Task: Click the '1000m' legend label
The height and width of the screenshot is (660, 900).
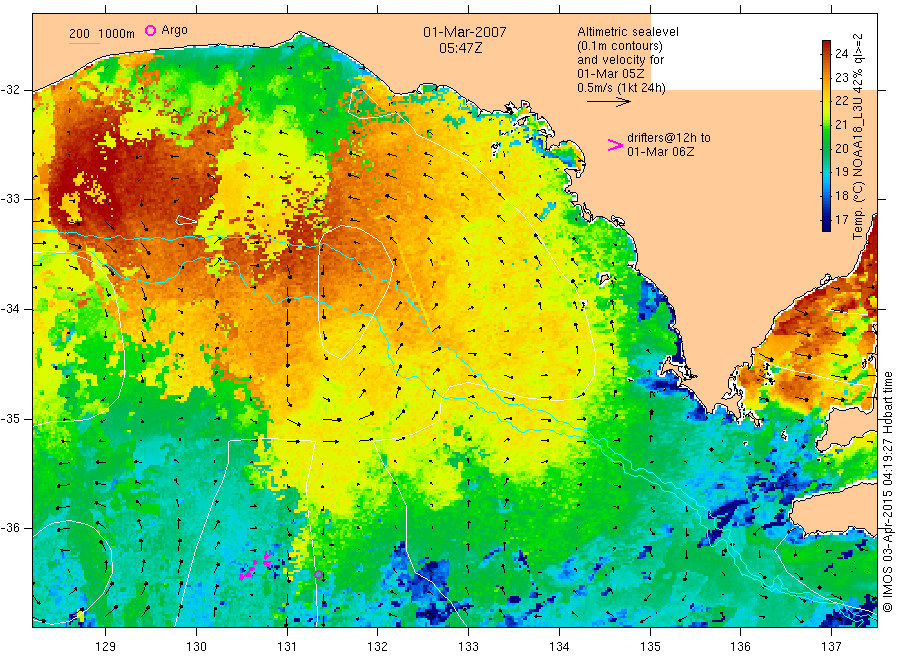Action: click(117, 34)
